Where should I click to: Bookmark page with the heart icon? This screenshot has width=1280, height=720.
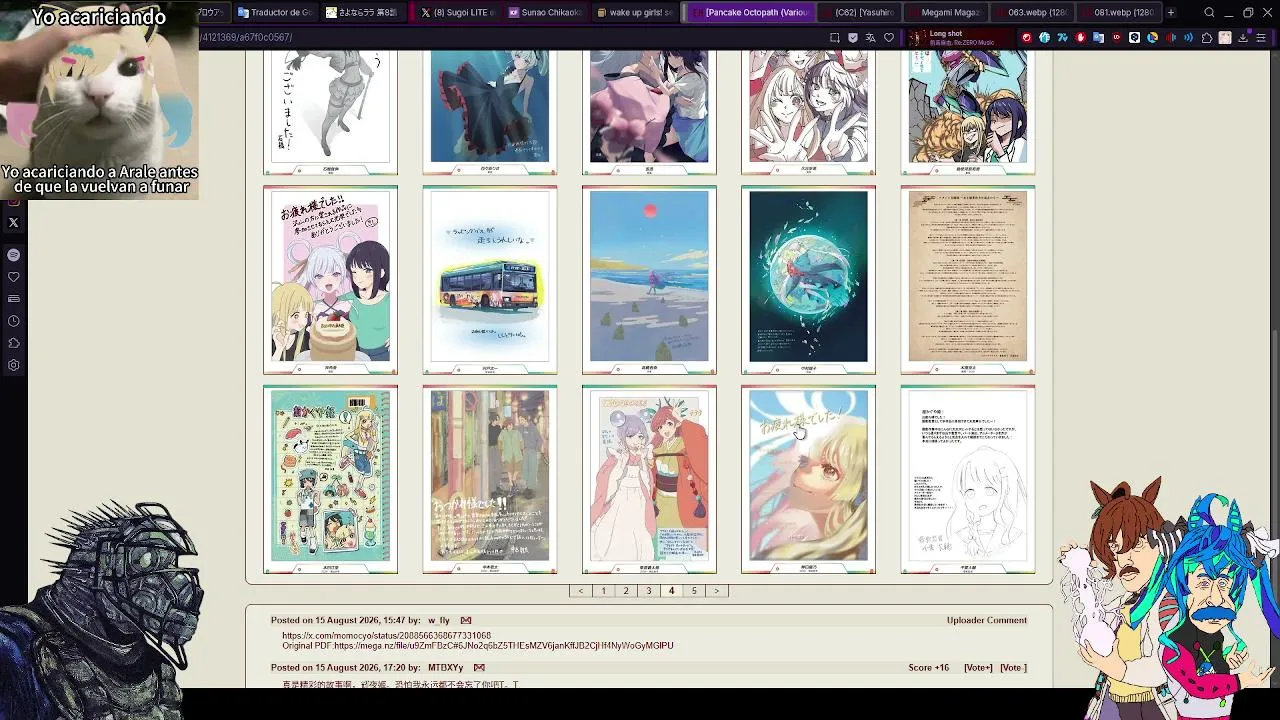coord(889,38)
